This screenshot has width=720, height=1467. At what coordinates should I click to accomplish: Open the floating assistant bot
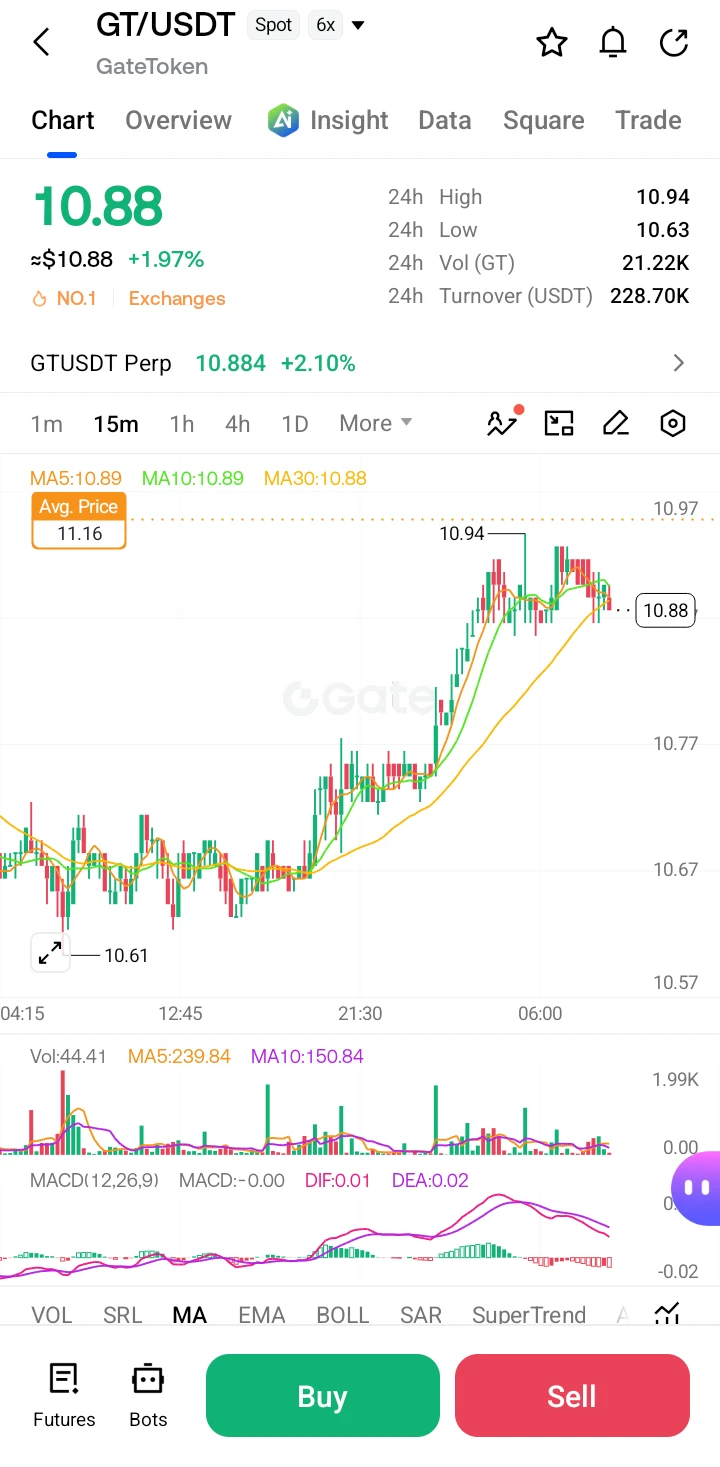697,1188
